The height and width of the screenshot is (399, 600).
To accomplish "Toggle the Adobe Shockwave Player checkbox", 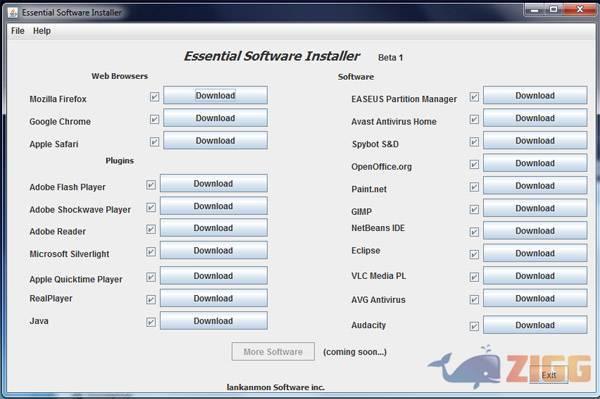I will pos(151,207).
